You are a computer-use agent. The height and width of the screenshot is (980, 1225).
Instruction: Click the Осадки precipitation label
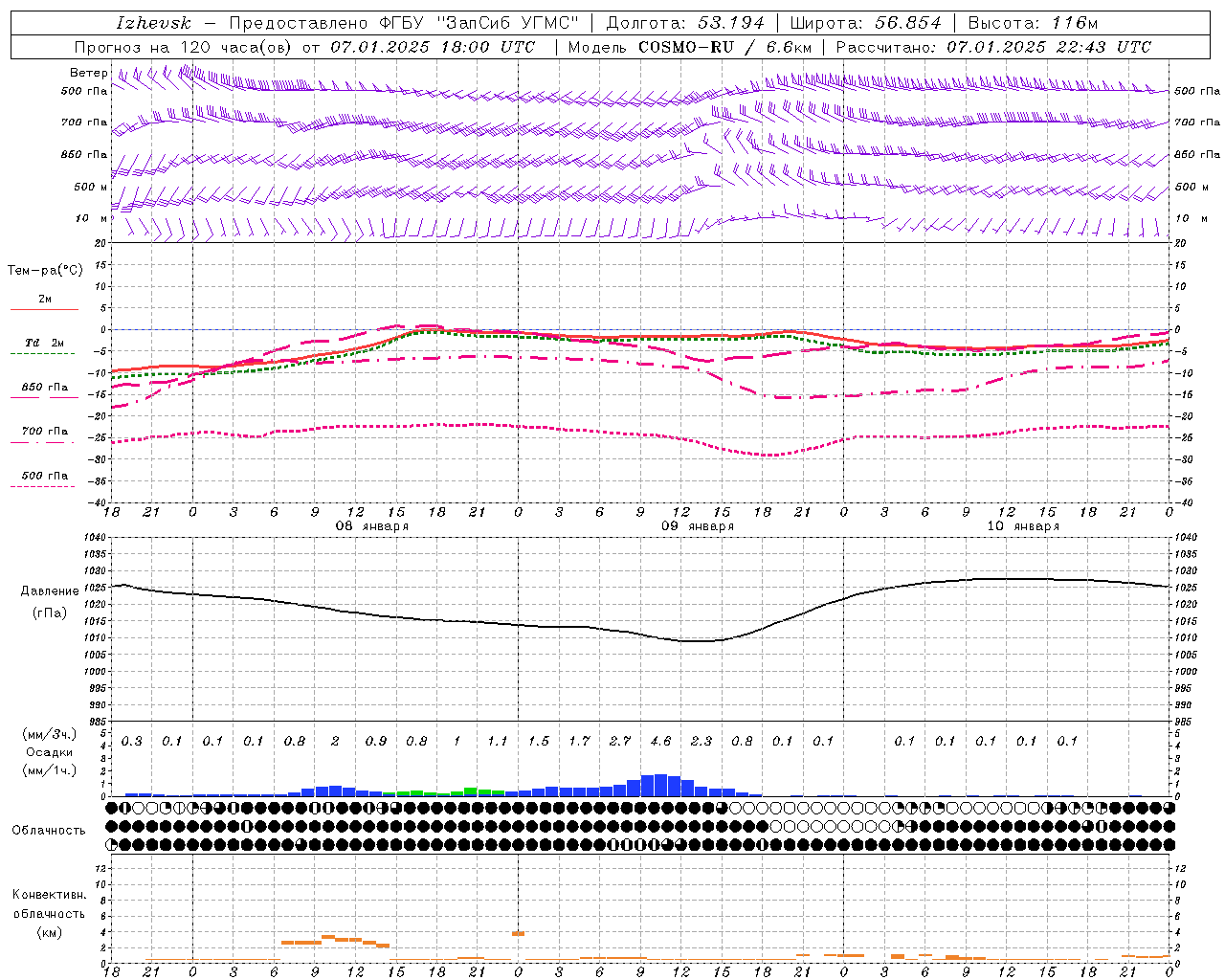coord(50,752)
